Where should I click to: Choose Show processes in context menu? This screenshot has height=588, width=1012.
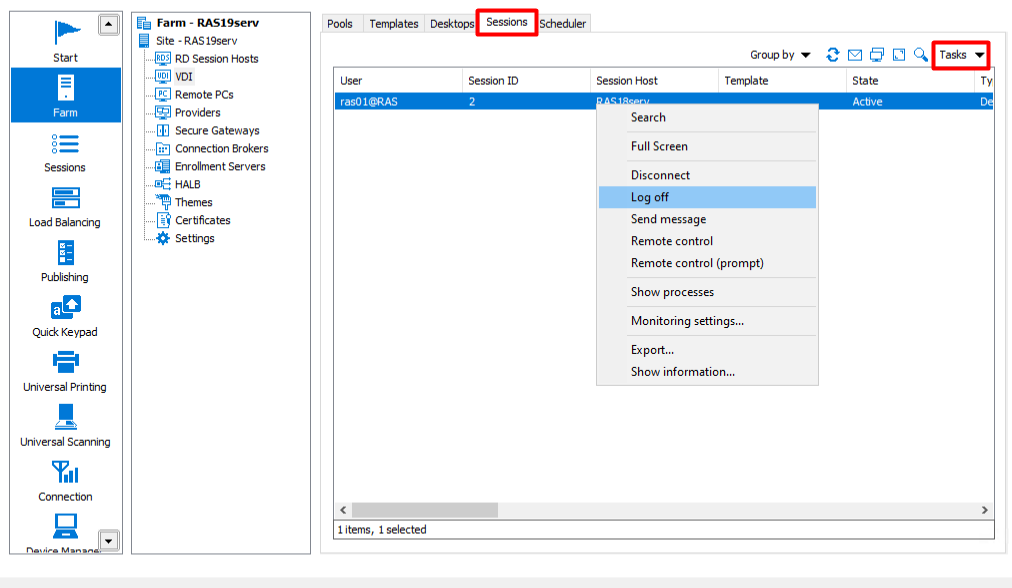point(672,292)
